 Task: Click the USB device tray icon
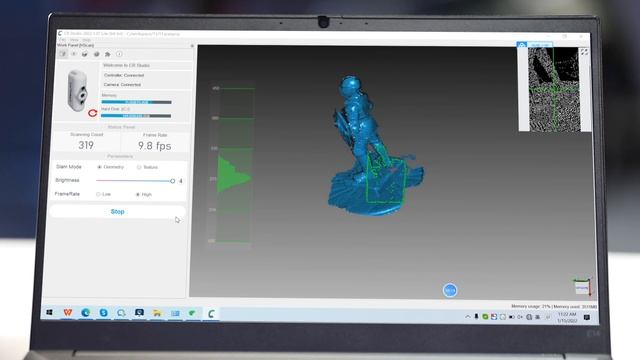pos(476,317)
